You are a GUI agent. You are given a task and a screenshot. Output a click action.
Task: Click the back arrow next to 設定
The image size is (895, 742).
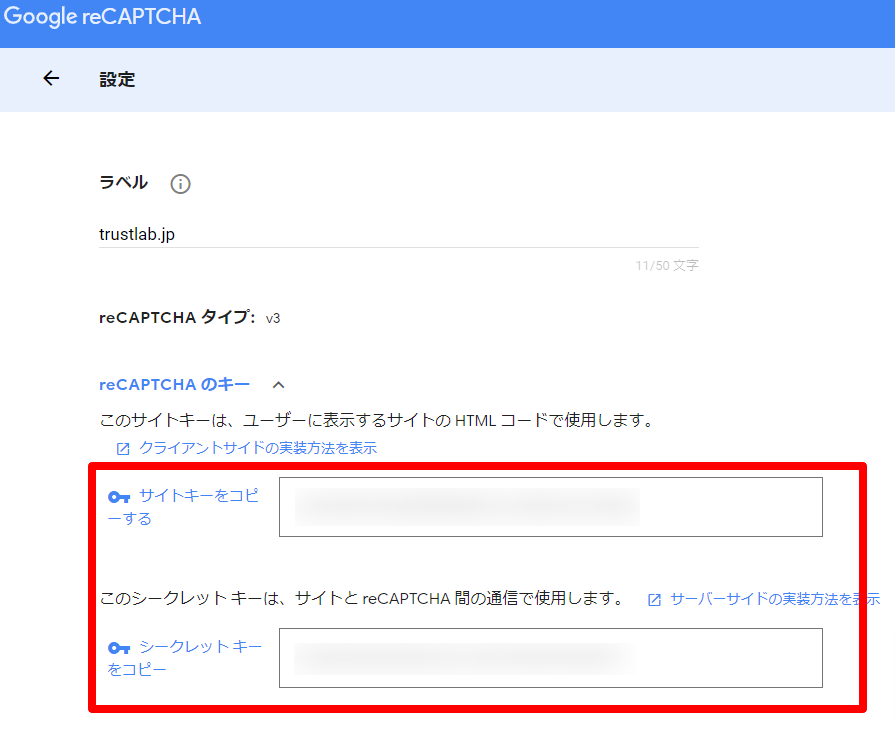pos(51,79)
